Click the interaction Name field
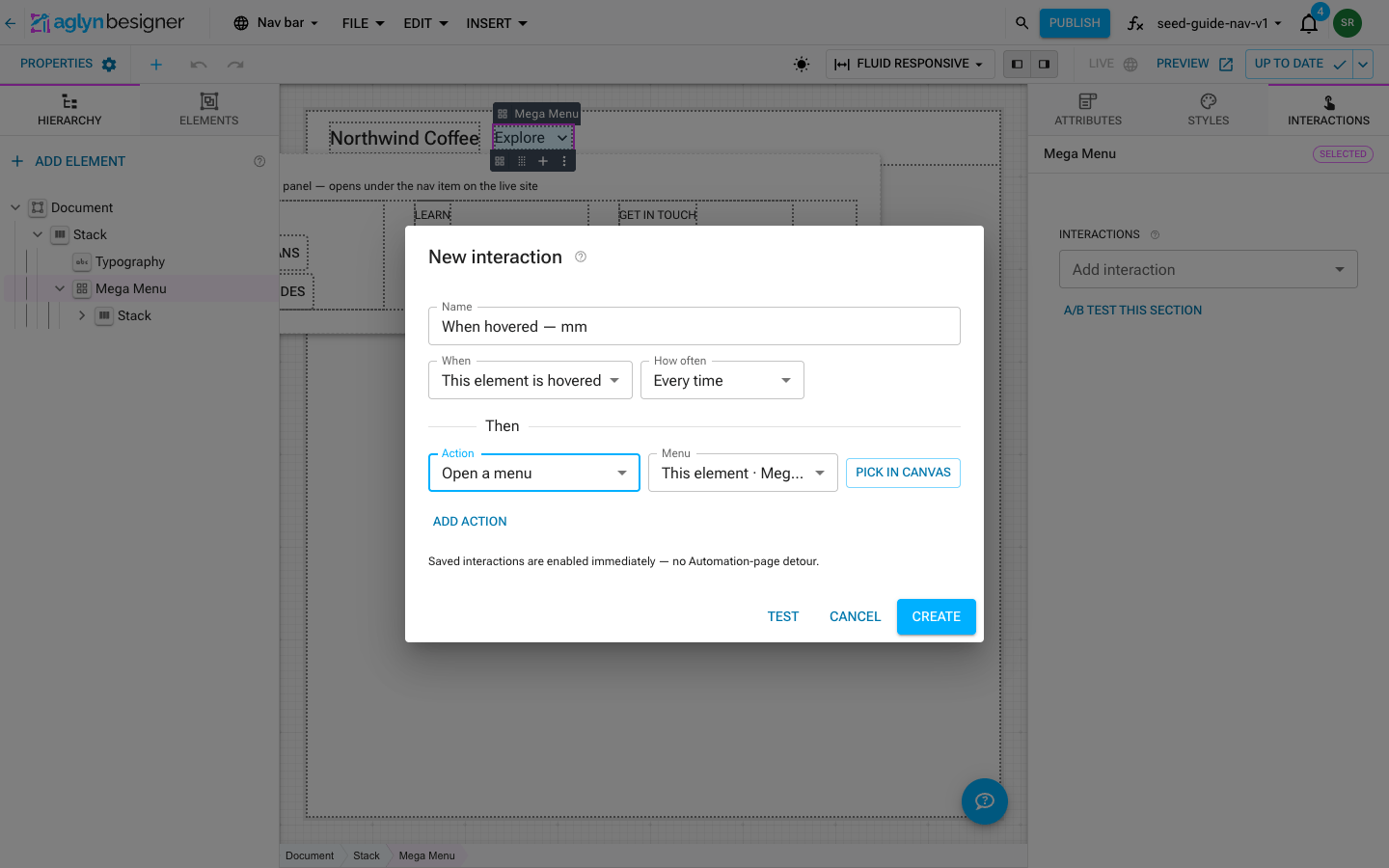The width and height of the screenshot is (1389, 868). coord(694,326)
